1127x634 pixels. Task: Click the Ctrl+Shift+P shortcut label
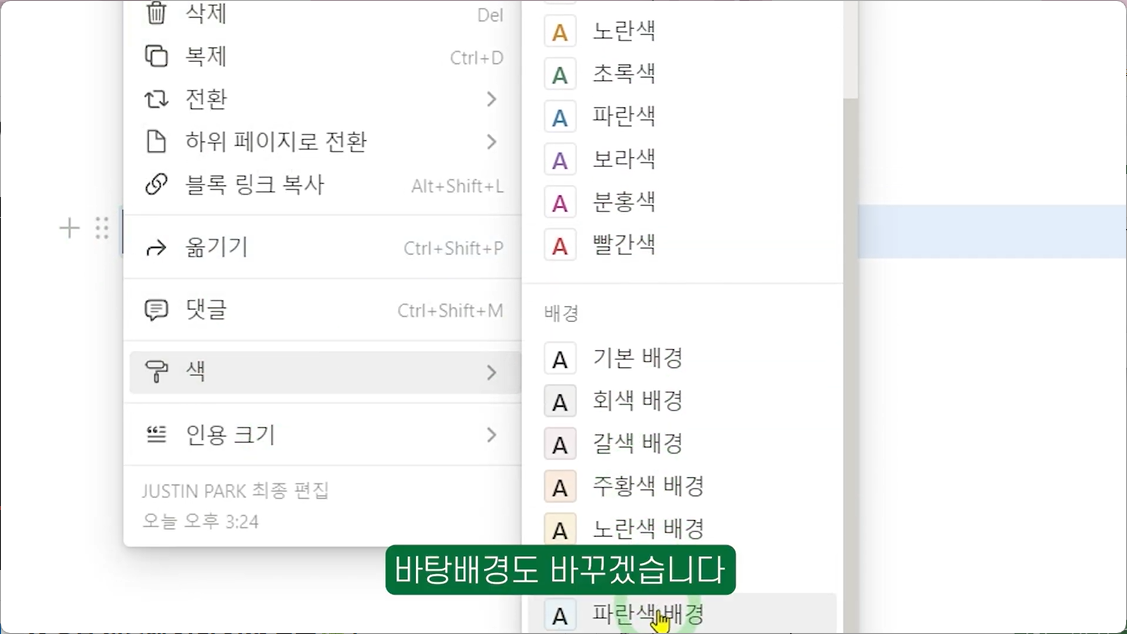coord(454,248)
